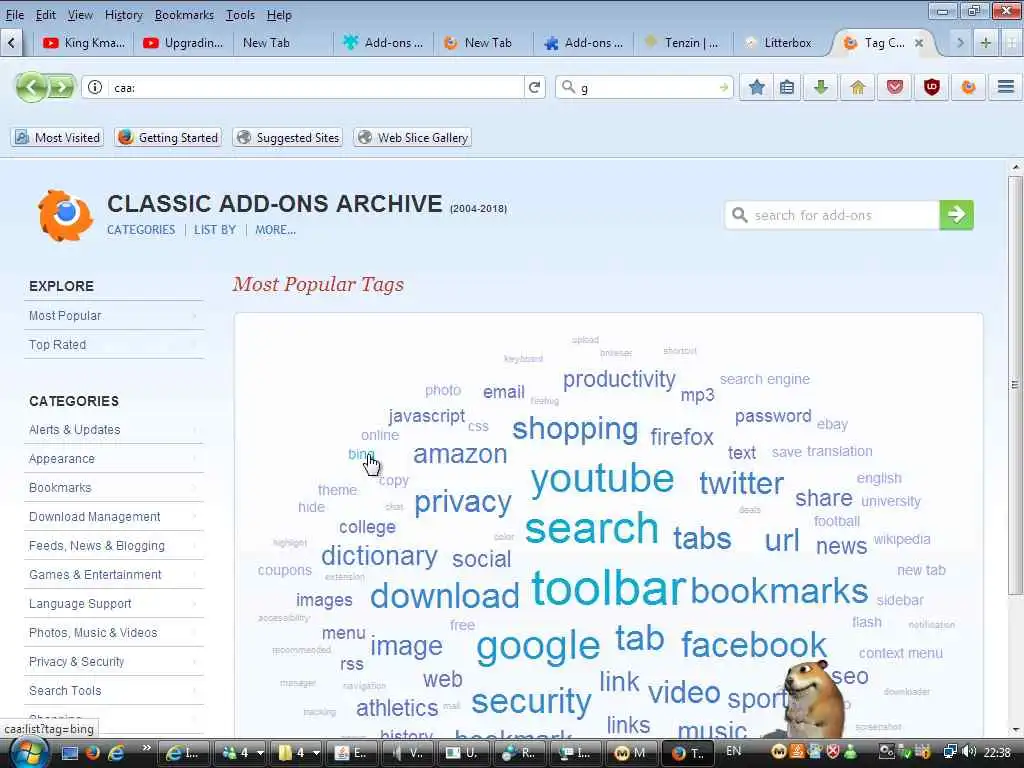Open the Appearance category
1024x768 pixels.
[114, 458]
